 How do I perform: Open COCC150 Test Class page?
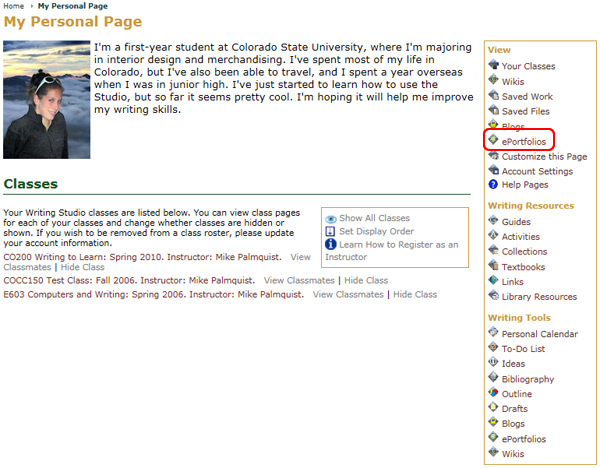pos(129,280)
